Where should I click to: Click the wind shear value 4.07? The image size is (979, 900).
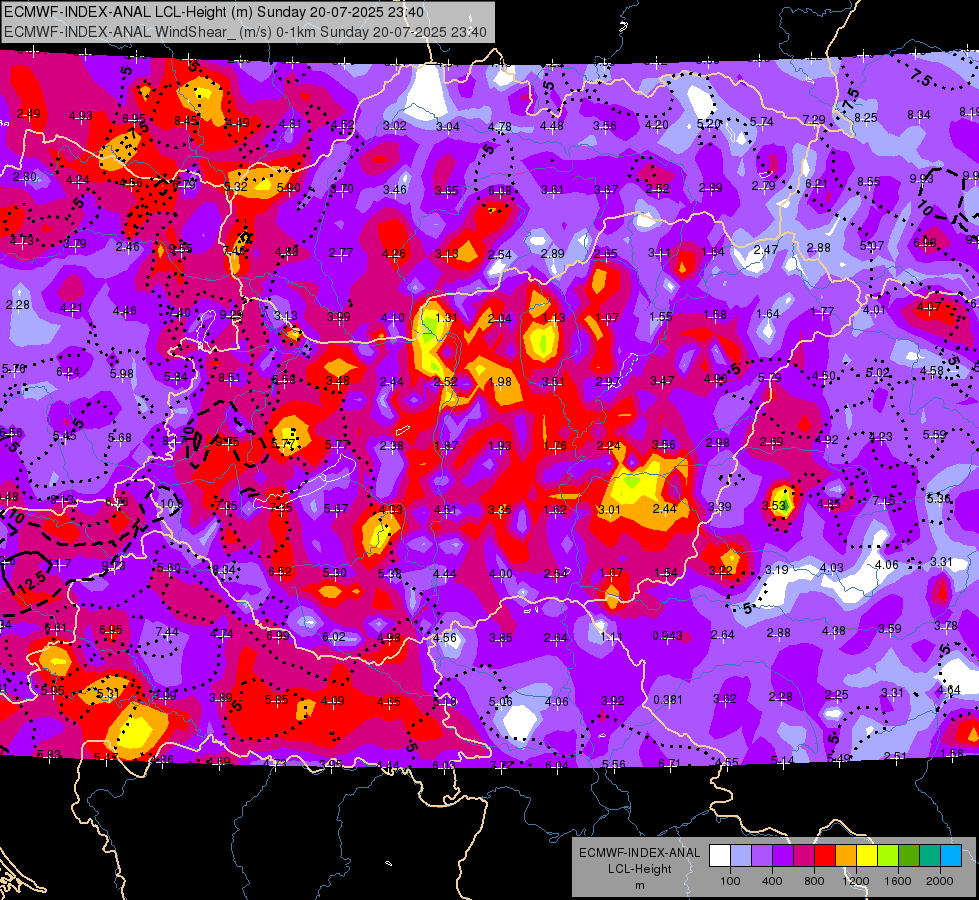[929, 307]
